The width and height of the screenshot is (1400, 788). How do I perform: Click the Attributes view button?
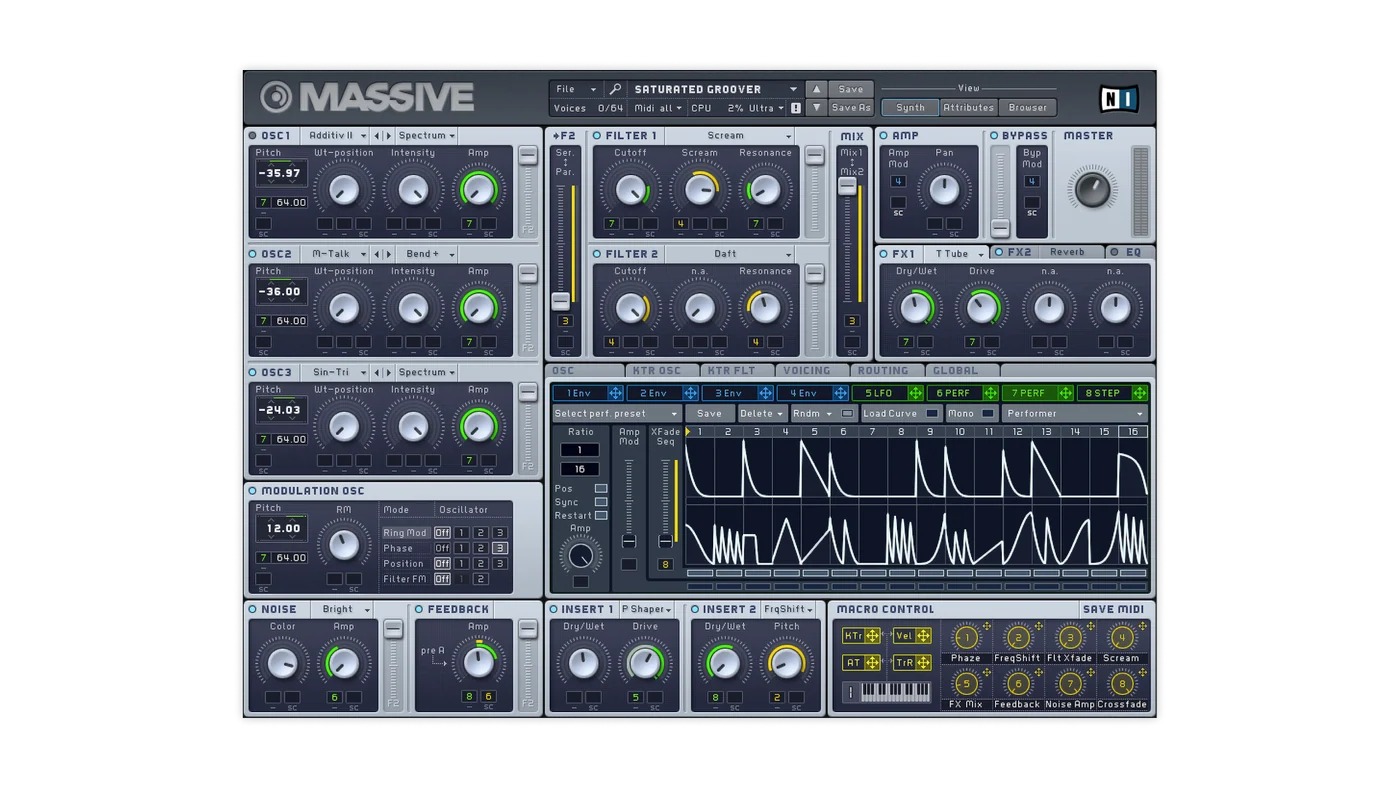[x=969, y=108]
